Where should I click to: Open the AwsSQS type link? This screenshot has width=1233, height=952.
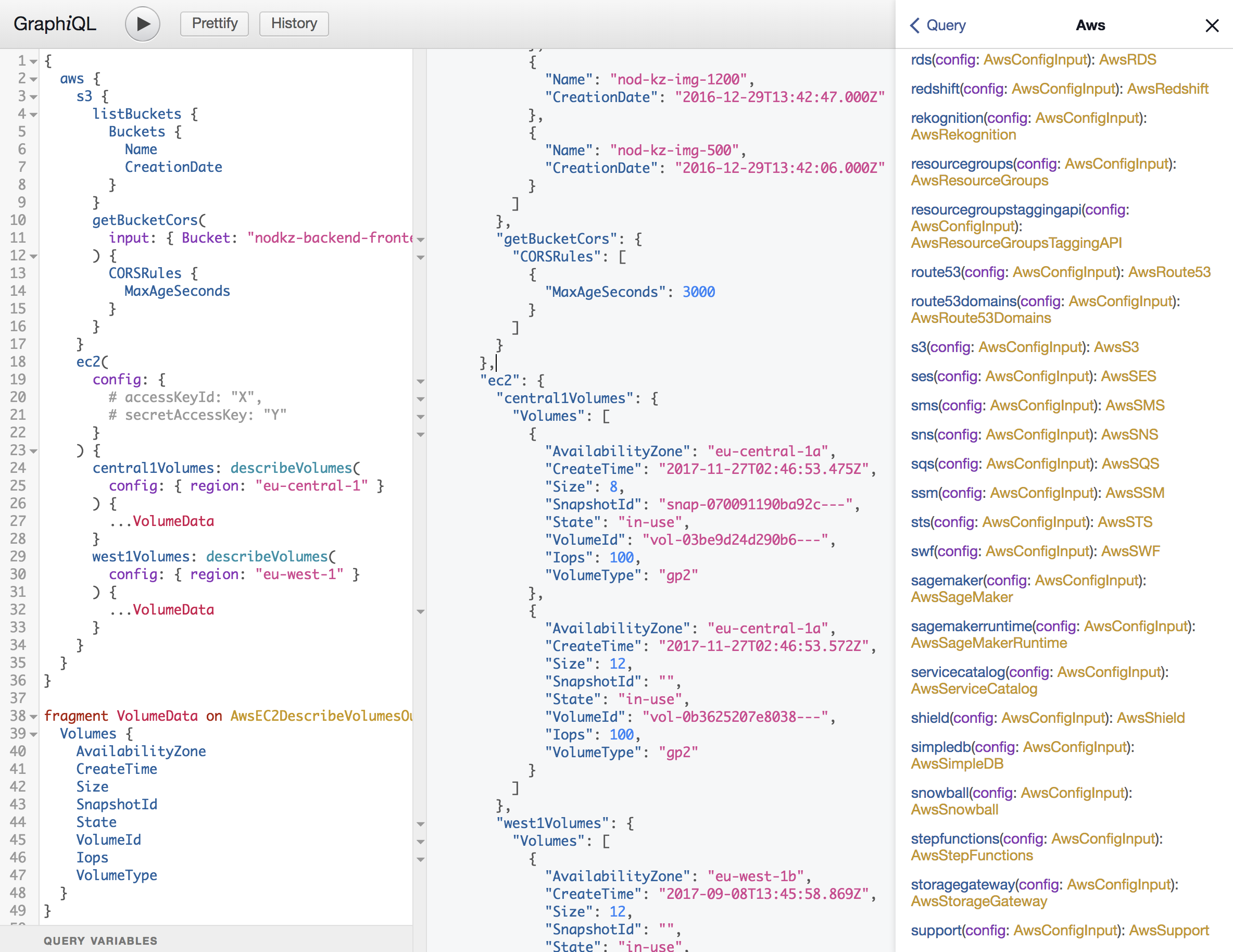click(x=1130, y=464)
